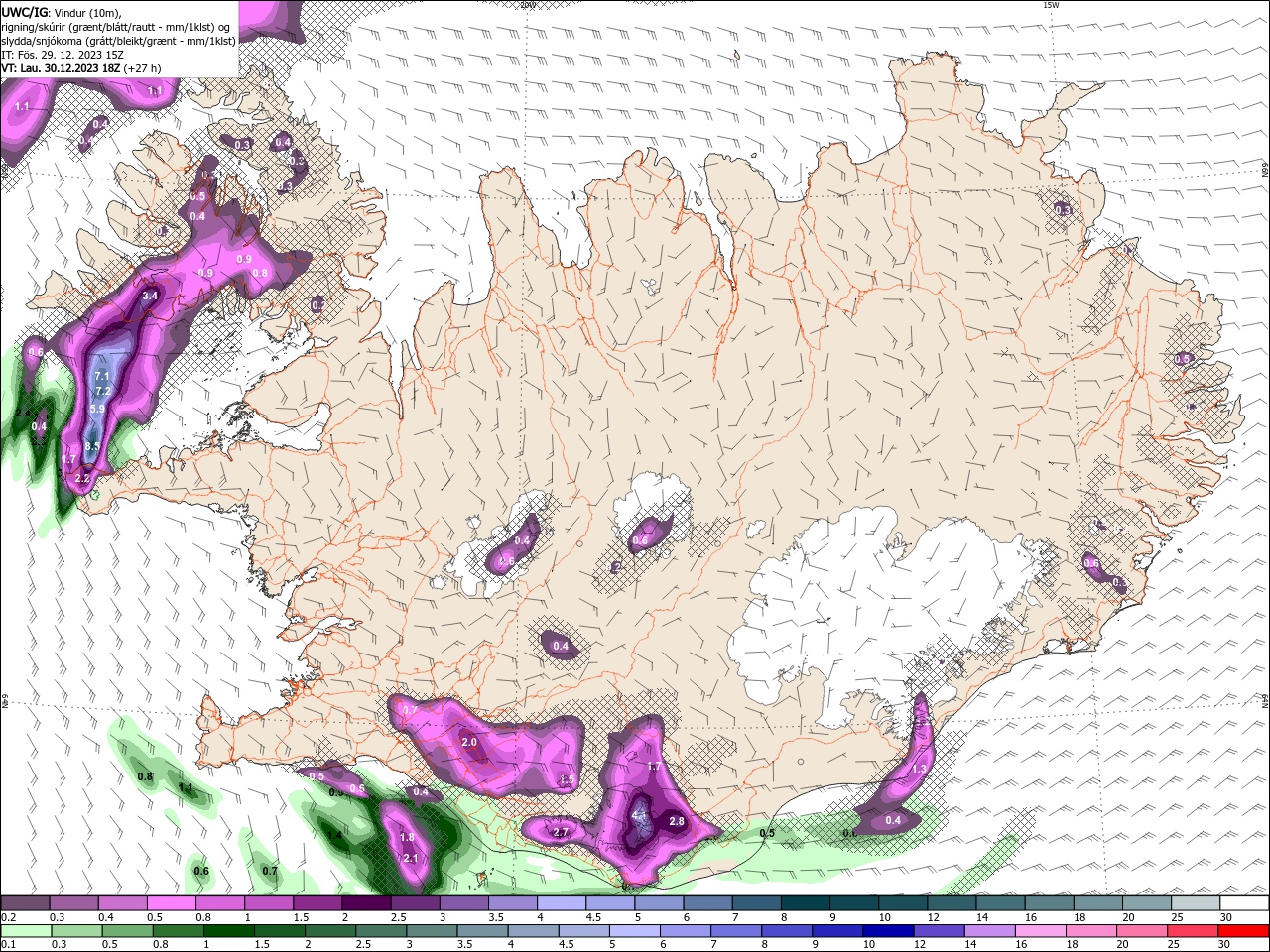Select the bright red lower-scale swatch labeled 30
1270x952 pixels.
coord(1244,931)
